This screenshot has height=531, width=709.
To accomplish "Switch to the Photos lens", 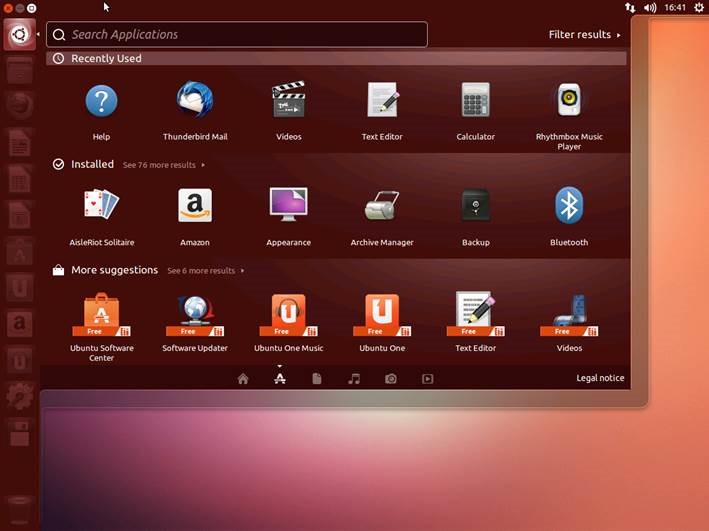I will coord(391,379).
